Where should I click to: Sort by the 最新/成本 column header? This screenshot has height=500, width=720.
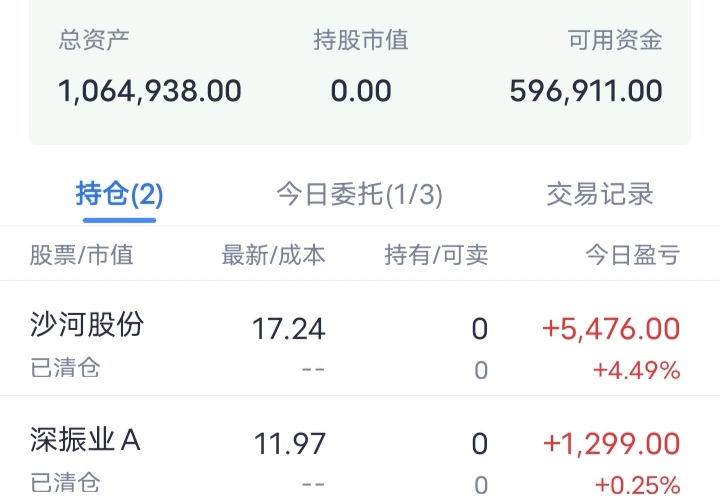(273, 255)
